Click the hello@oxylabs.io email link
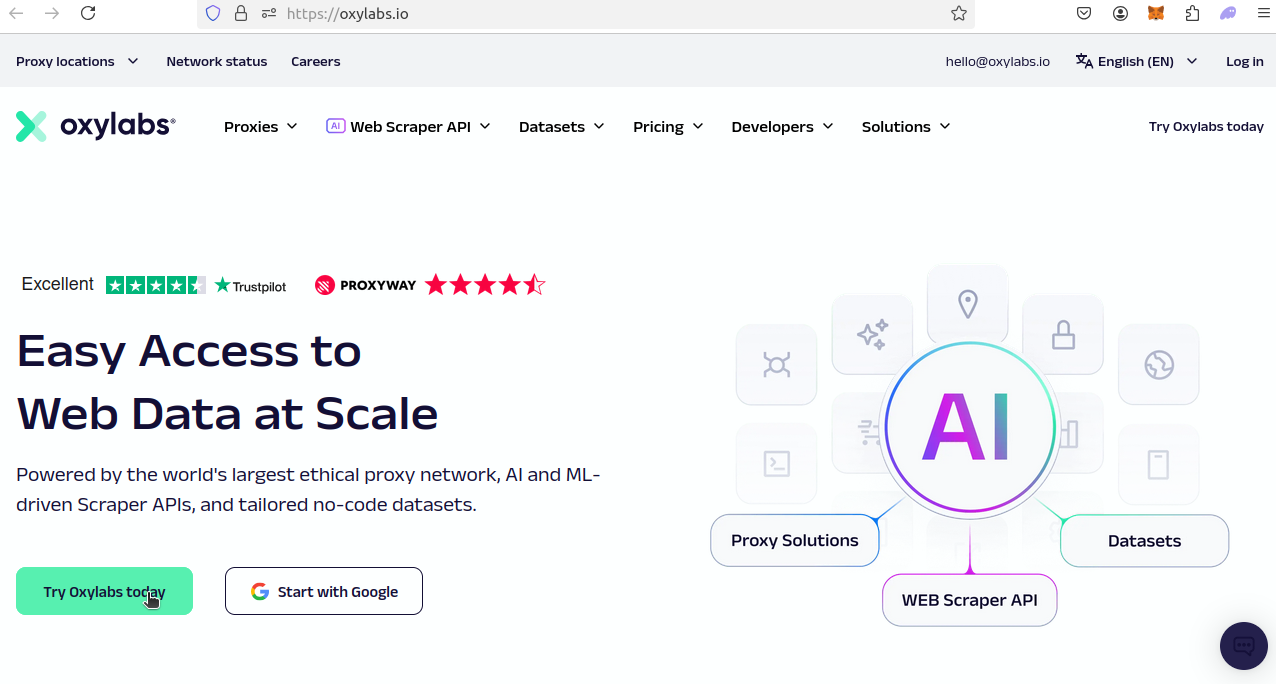This screenshot has height=684, width=1276. click(998, 61)
